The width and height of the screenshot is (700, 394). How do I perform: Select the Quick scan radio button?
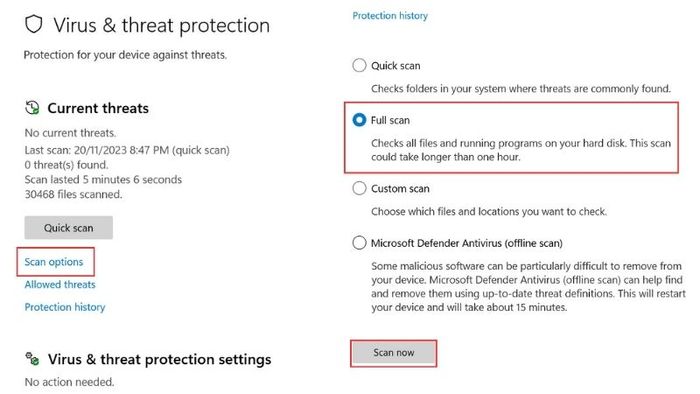point(359,65)
